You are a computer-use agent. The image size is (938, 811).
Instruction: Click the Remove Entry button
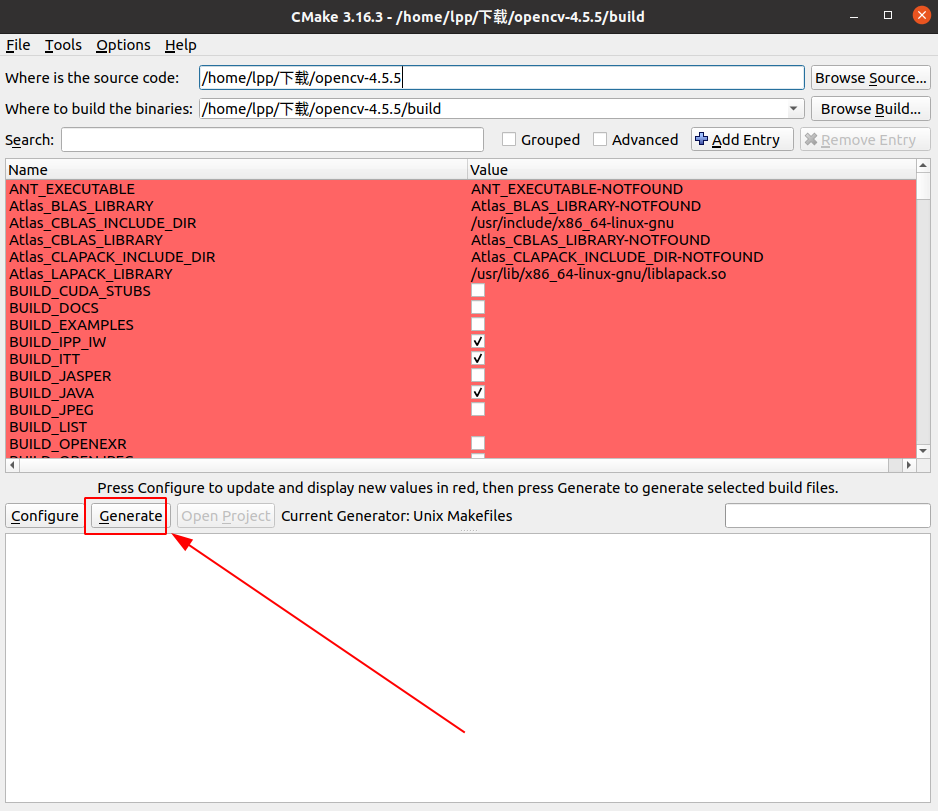(865, 139)
